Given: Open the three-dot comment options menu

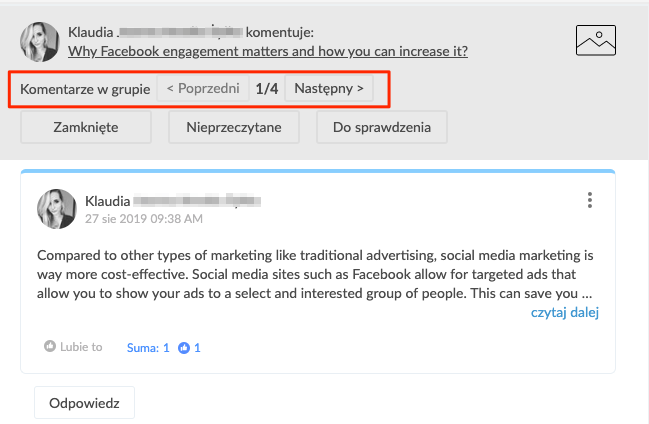Looking at the screenshot, I should 590,201.
